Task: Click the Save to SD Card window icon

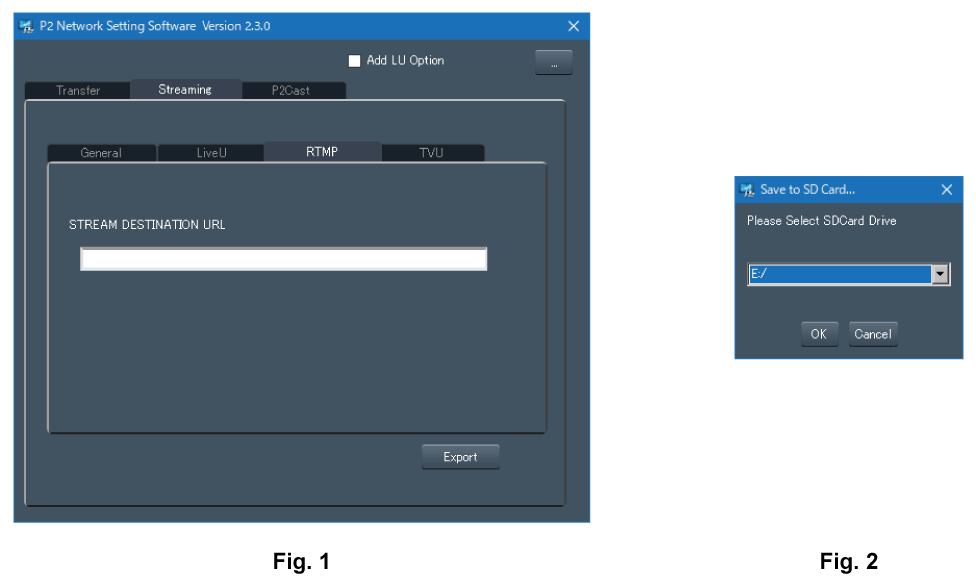Action: pyautogui.click(x=747, y=190)
